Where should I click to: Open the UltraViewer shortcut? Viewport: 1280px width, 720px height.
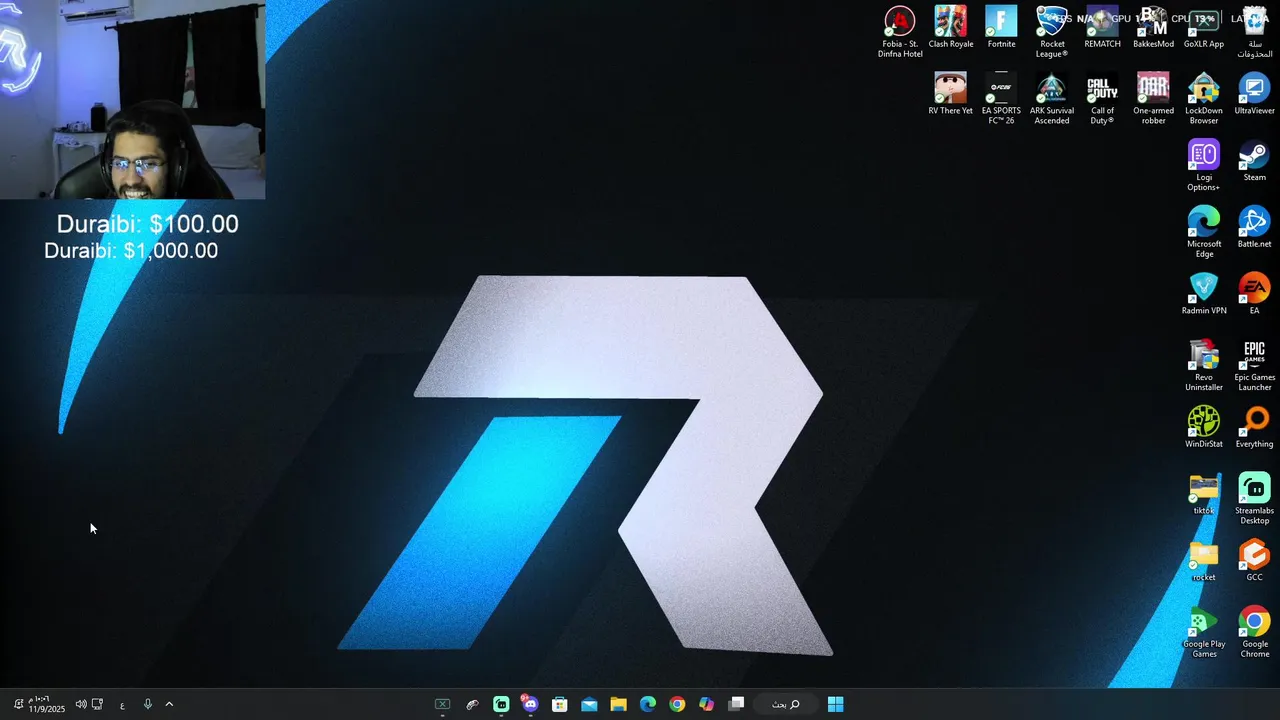click(1254, 94)
